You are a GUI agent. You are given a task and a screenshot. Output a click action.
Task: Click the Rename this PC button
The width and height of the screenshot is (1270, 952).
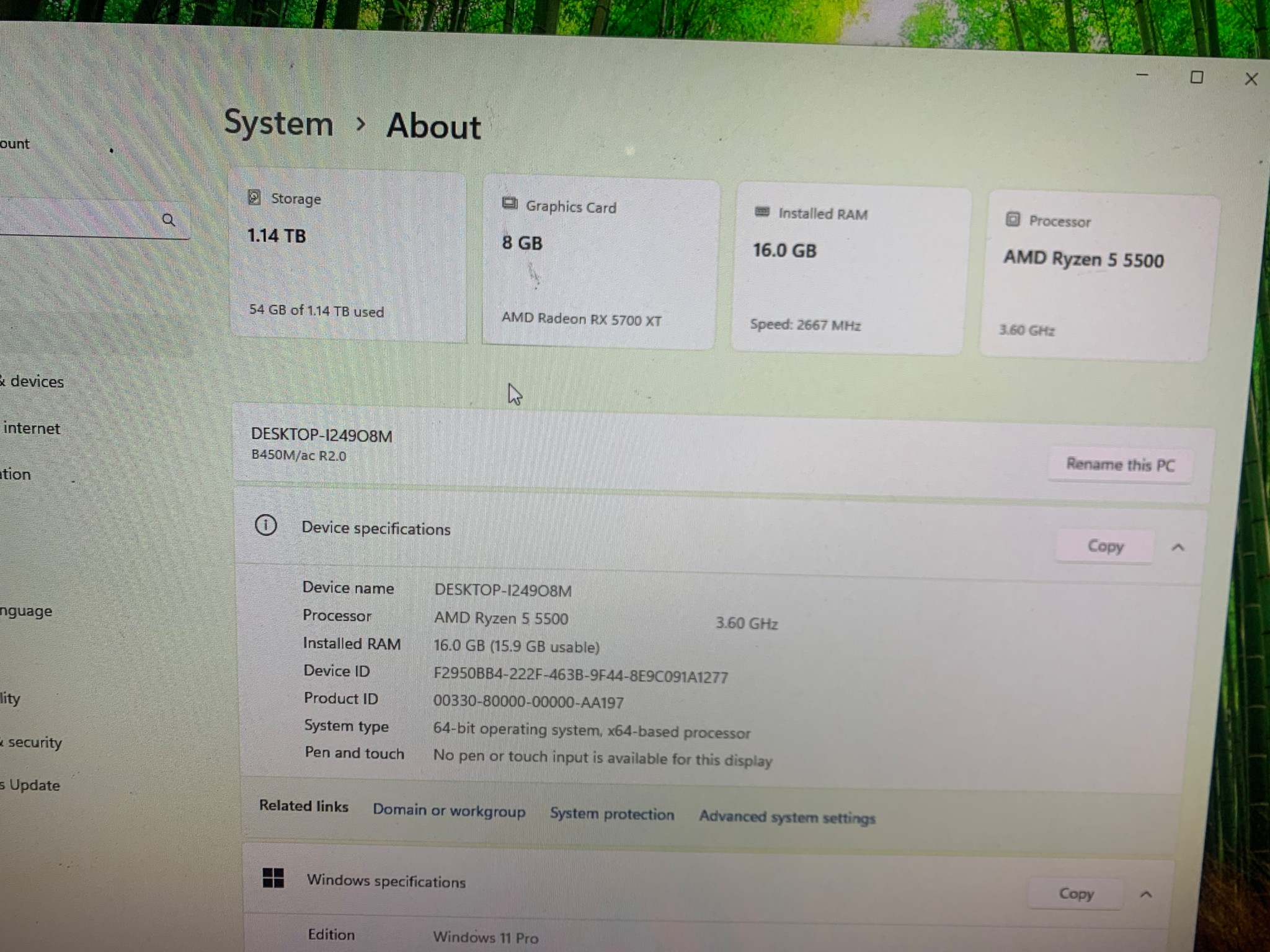coord(1120,464)
